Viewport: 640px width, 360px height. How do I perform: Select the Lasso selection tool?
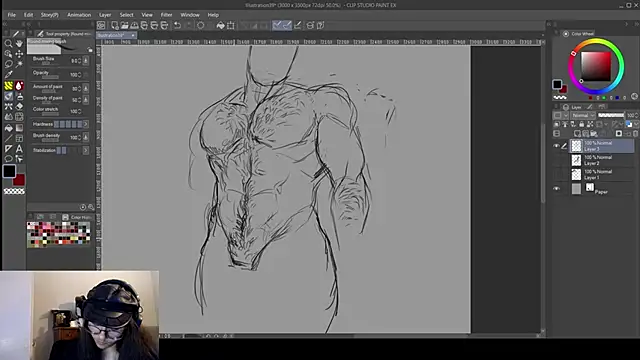8,64
